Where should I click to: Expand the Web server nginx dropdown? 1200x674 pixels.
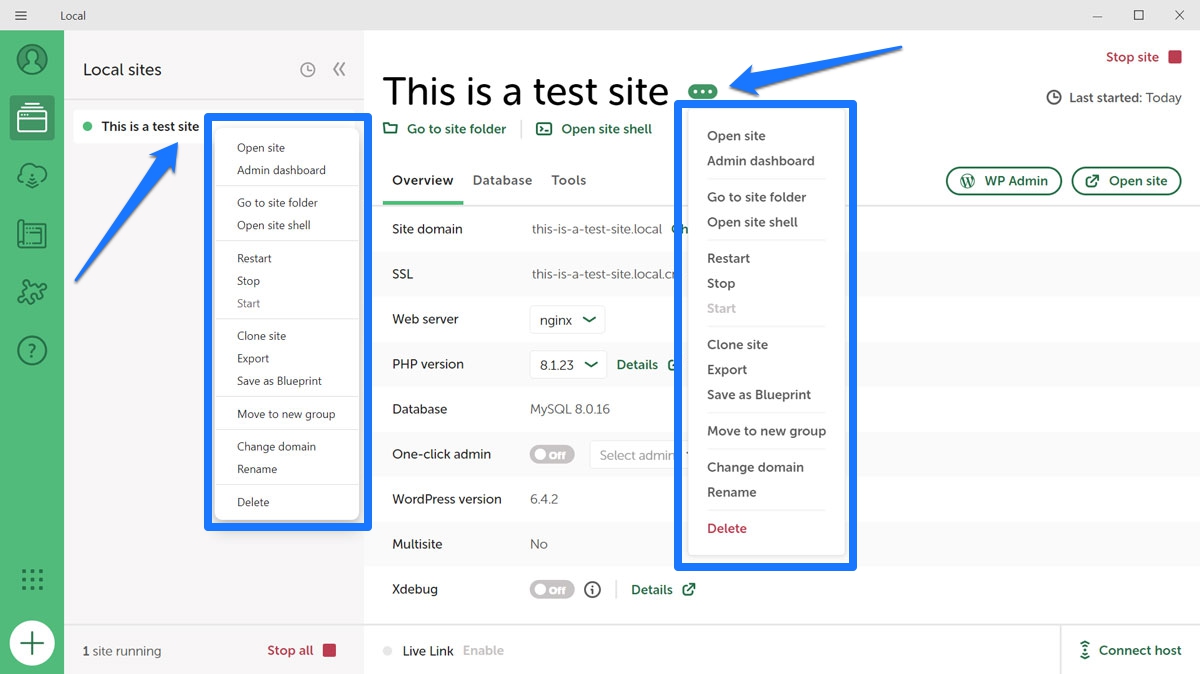click(x=567, y=320)
